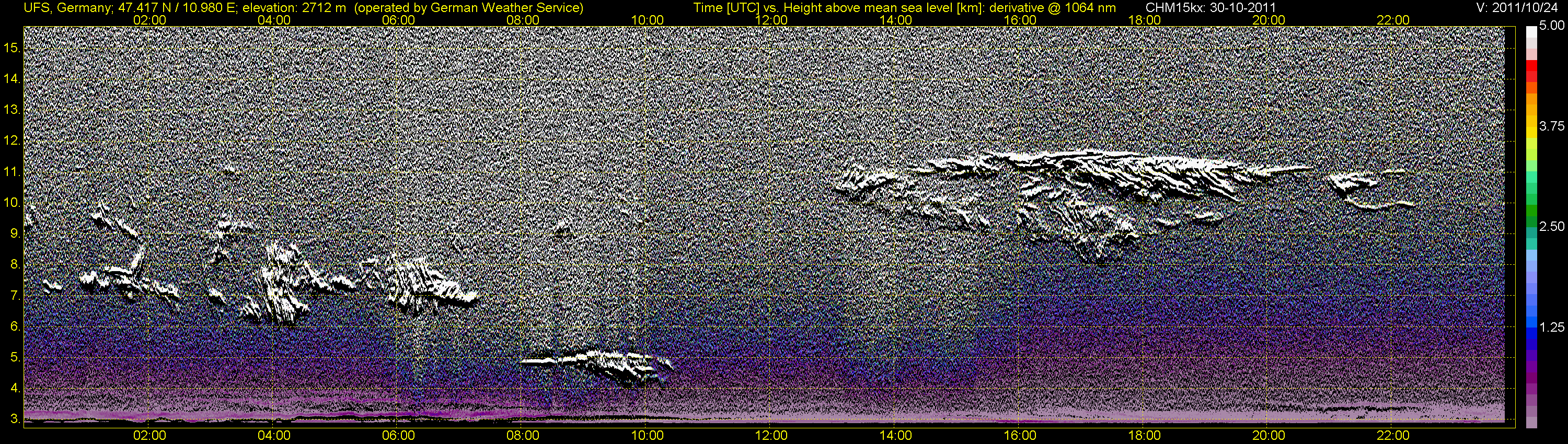This screenshot has height=444, width=1568.
Task: Click the '04:00' label on the top time axis
Action: pos(274,20)
